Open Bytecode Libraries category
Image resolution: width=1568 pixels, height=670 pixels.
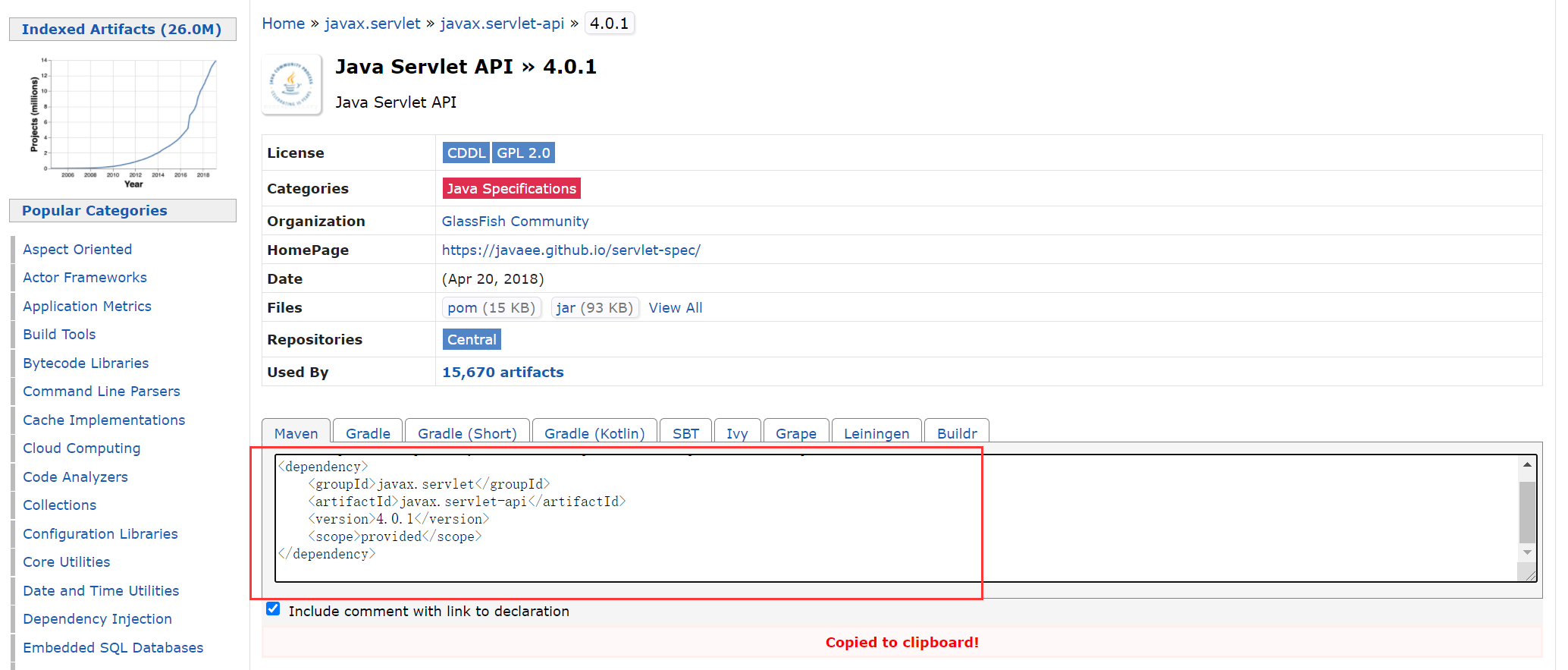coord(86,363)
